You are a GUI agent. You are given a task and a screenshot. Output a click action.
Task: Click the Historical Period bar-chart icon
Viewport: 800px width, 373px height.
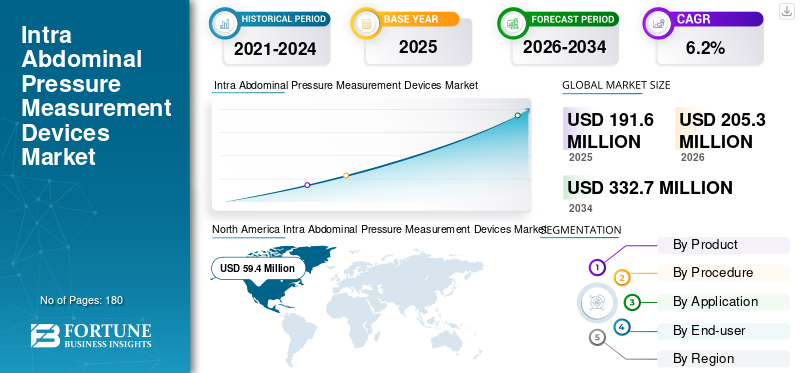pos(224,23)
